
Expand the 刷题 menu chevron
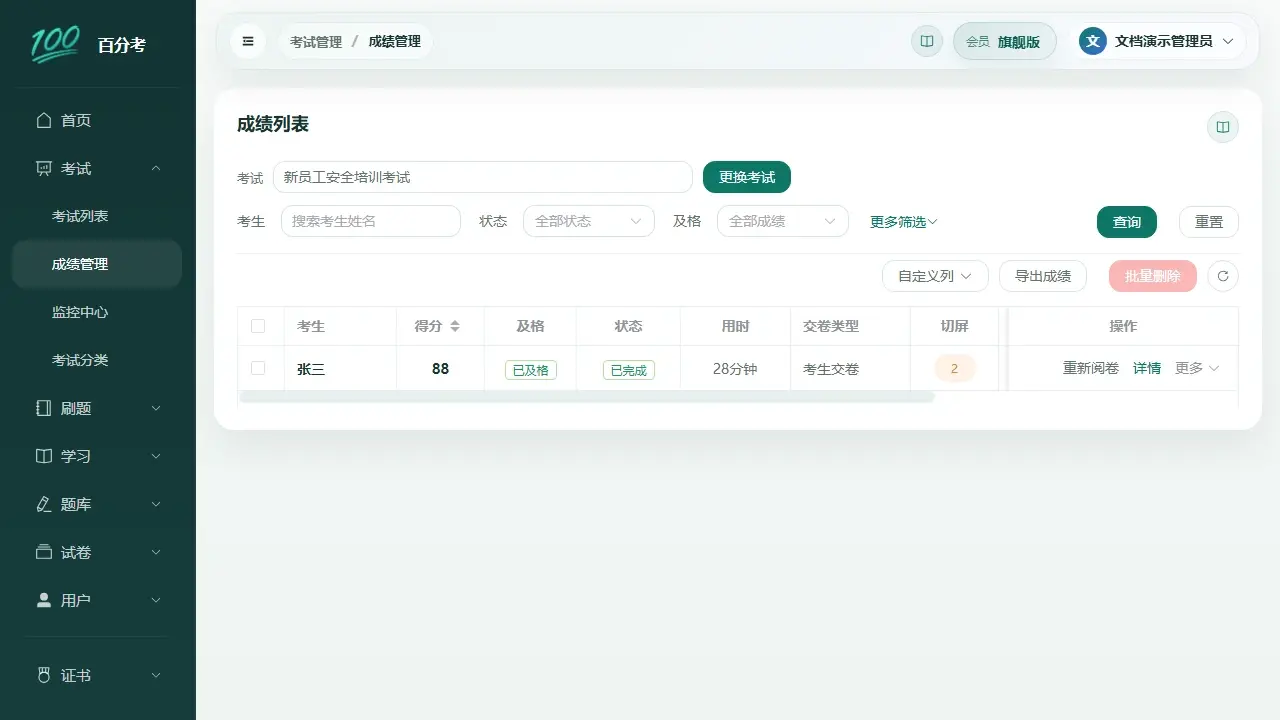pos(156,408)
